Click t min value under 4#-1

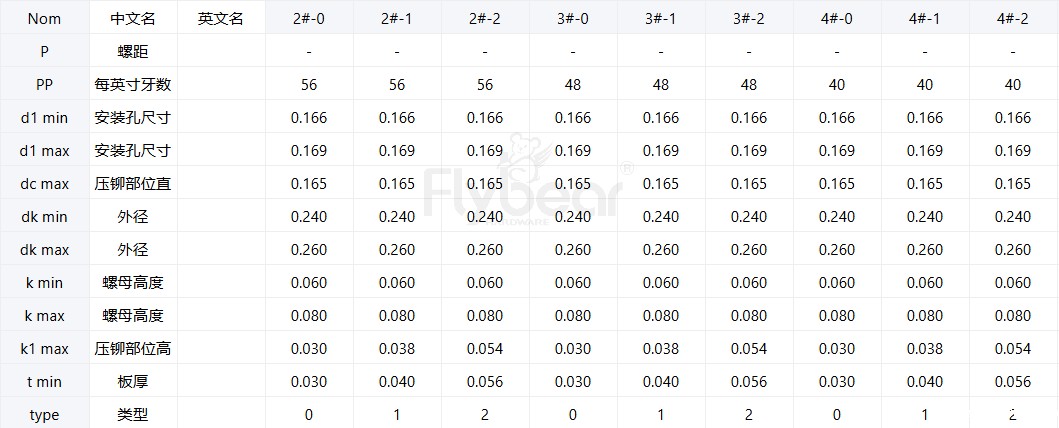925,382
